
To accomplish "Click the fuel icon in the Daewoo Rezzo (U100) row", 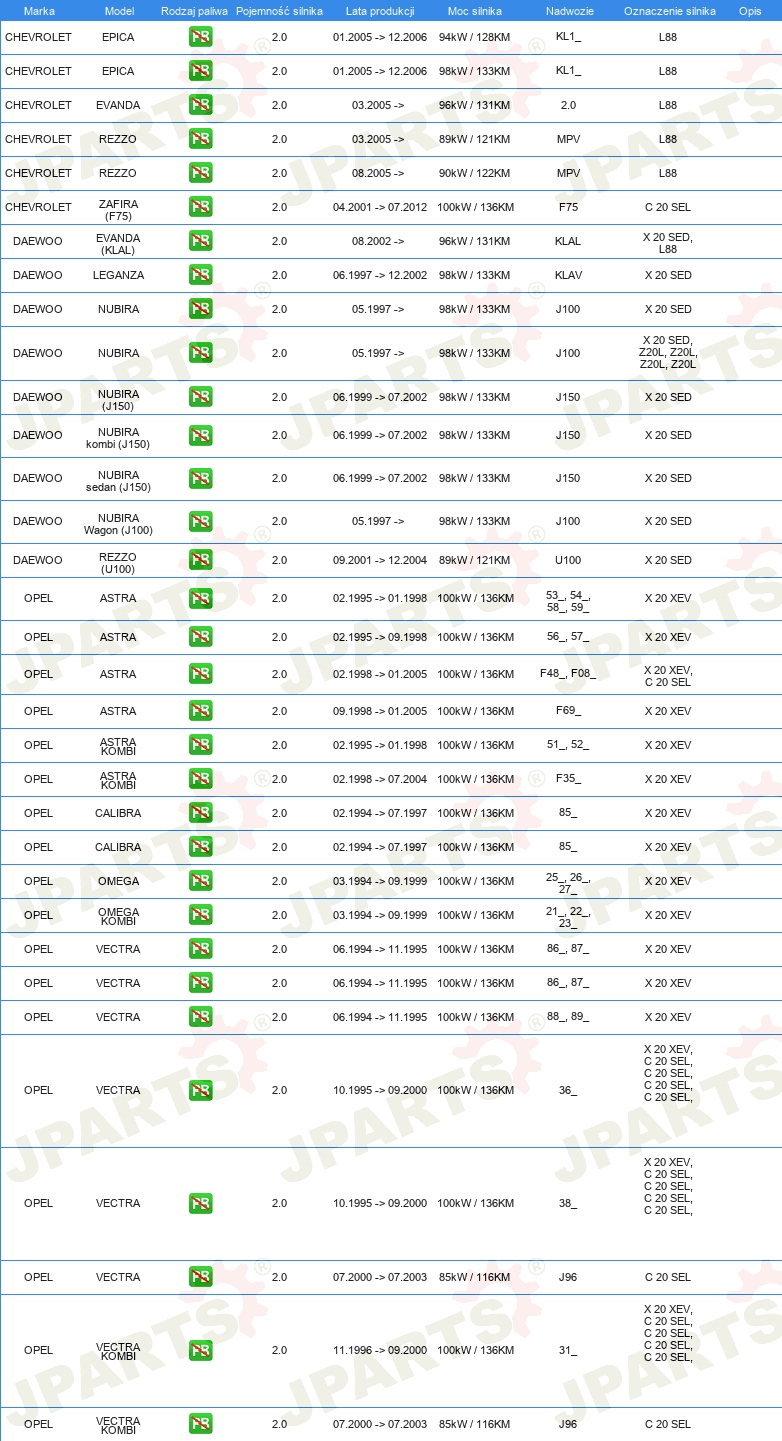I will pyautogui.click(x=200, y=560).
